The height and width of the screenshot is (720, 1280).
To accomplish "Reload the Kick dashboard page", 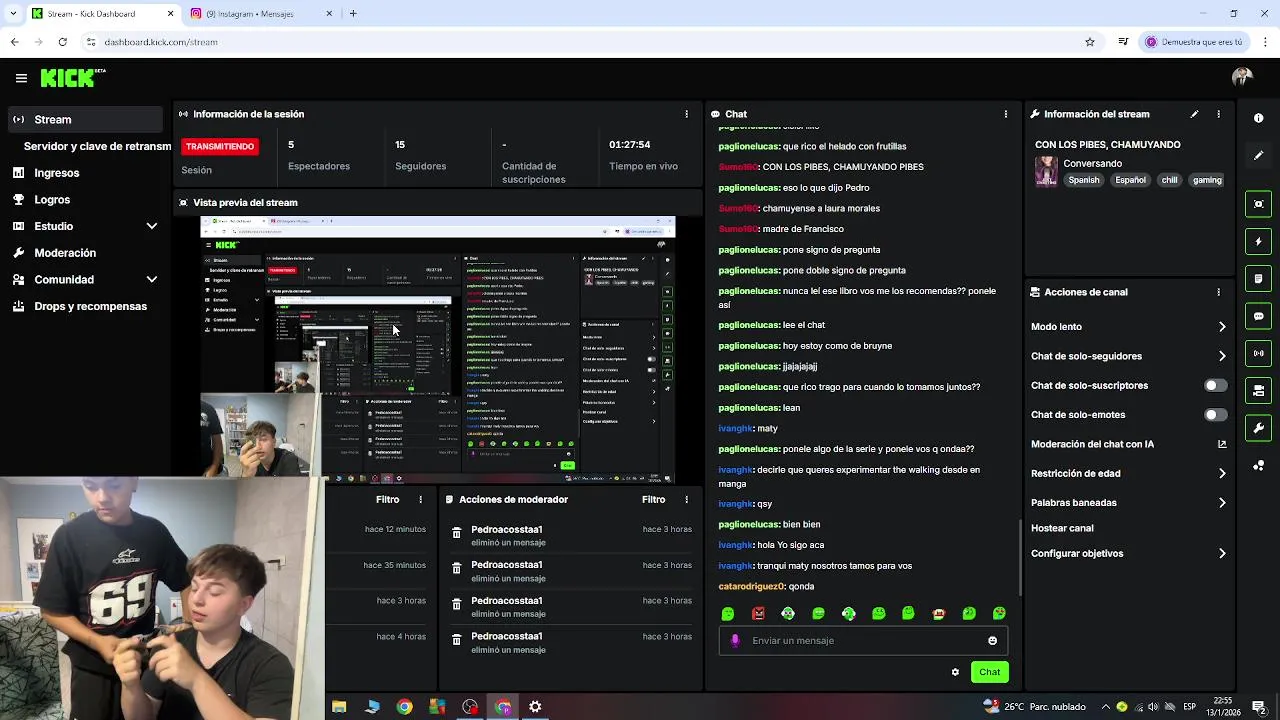I will coord(62,42).
